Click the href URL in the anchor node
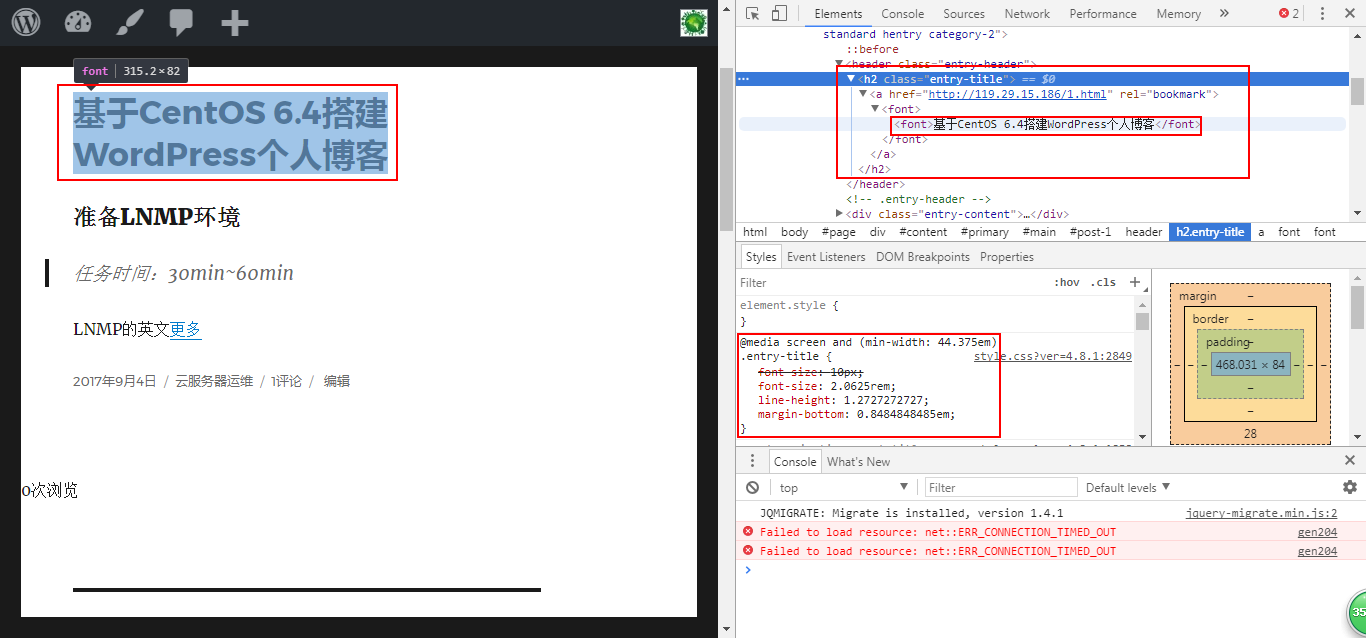The height and width of the screenshot is (638, 1366). click(1019, 94)
